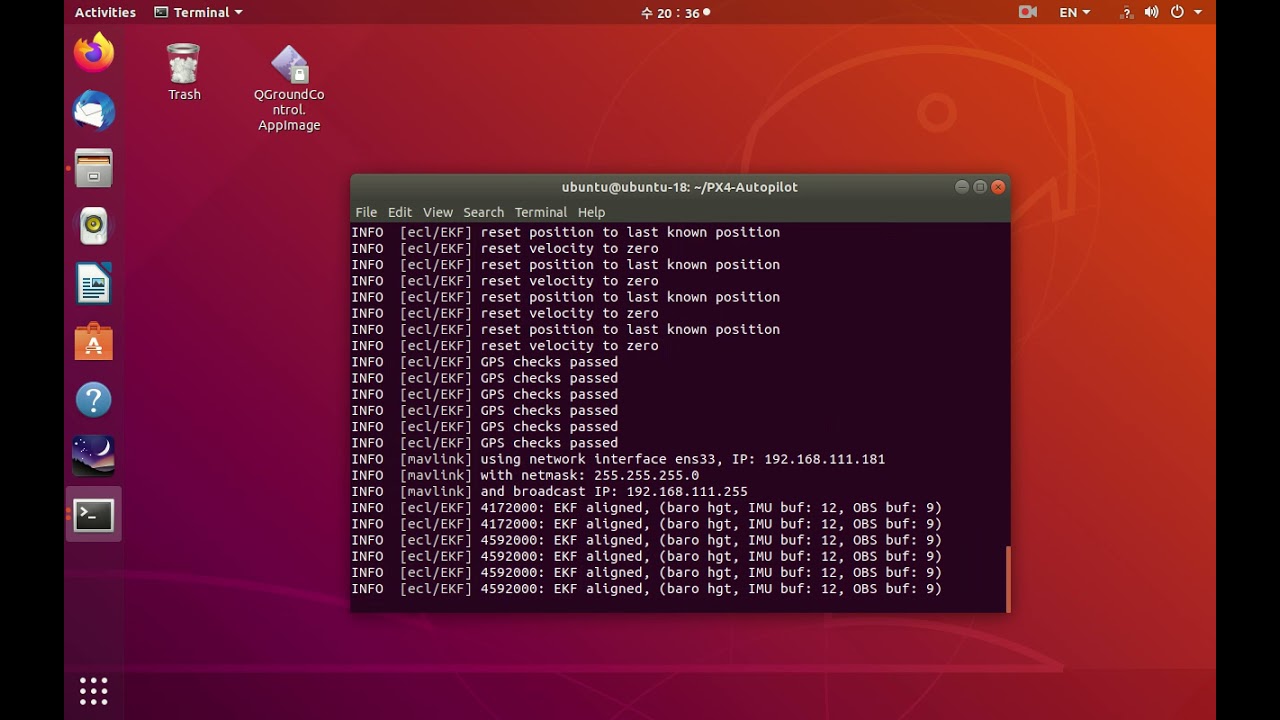Open the network status icon
Image resolution: width=1280 pixels, height=720 pixels.
[1127, 12]
